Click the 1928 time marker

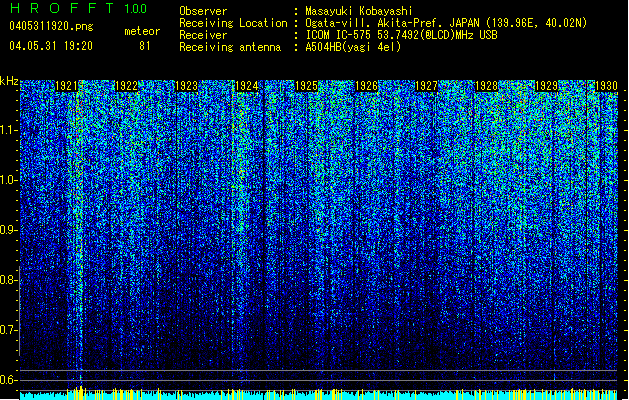click(x=487, y=86)
